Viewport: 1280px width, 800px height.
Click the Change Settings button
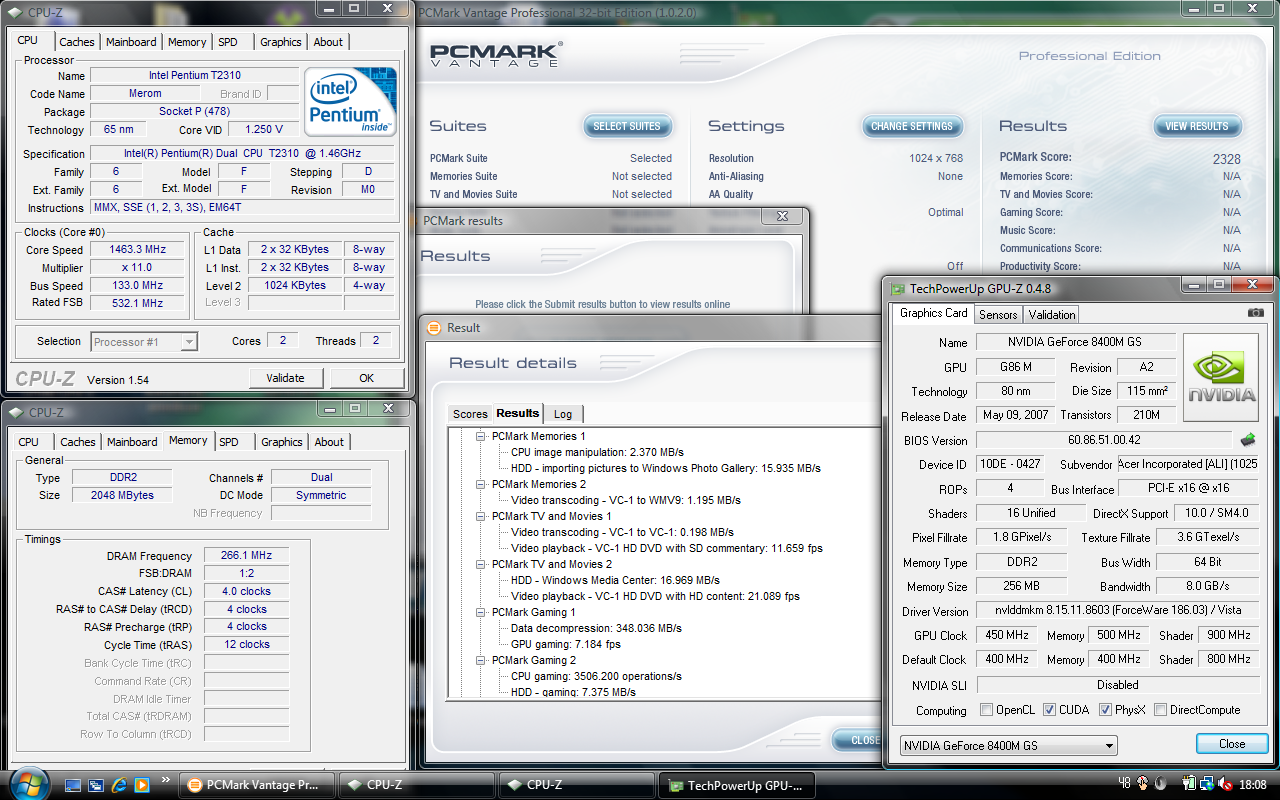912,126
